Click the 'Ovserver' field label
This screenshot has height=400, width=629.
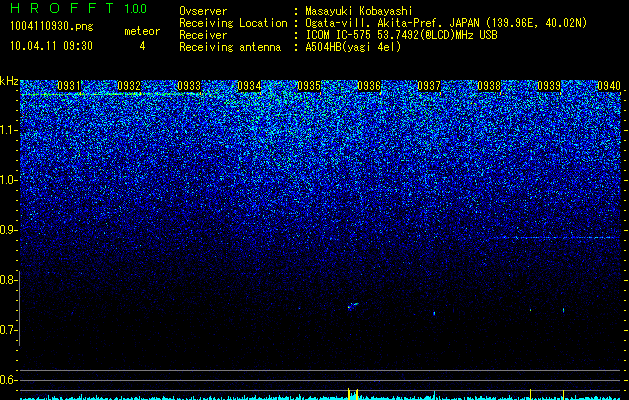(x=203, y=11)
